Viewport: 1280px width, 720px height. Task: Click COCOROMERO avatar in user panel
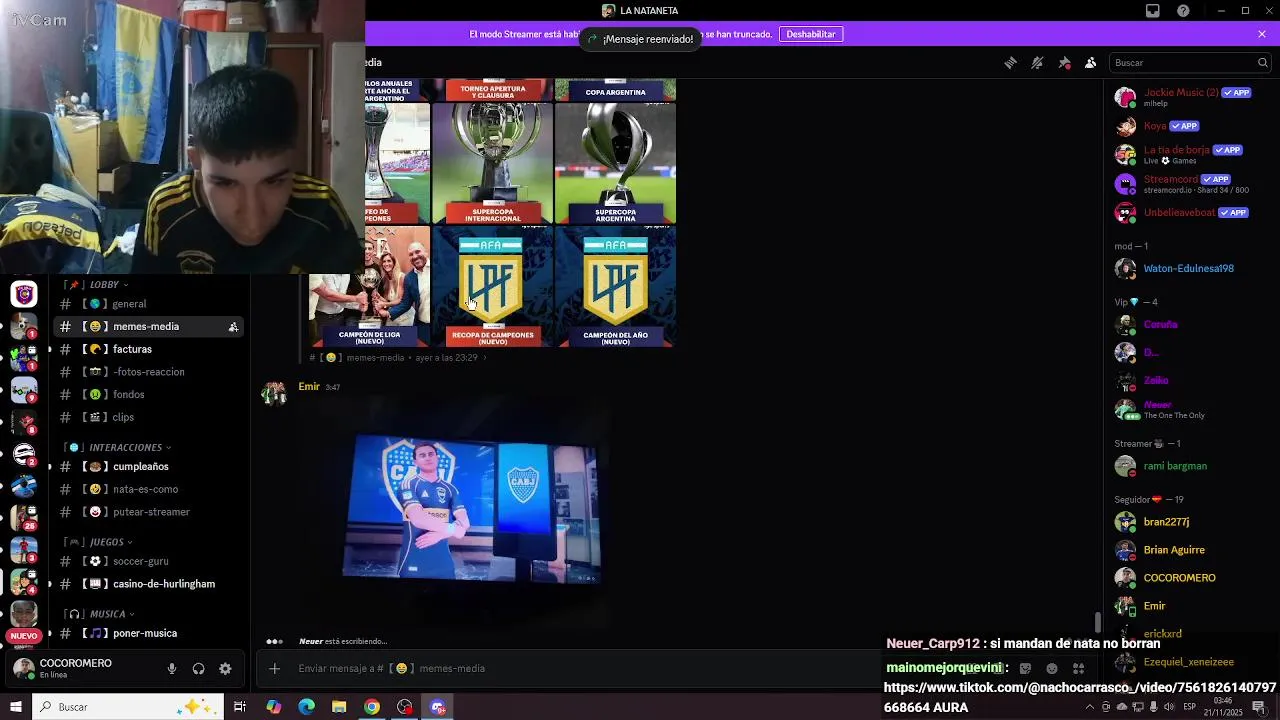pyautogui.click(x=24, y=669)
